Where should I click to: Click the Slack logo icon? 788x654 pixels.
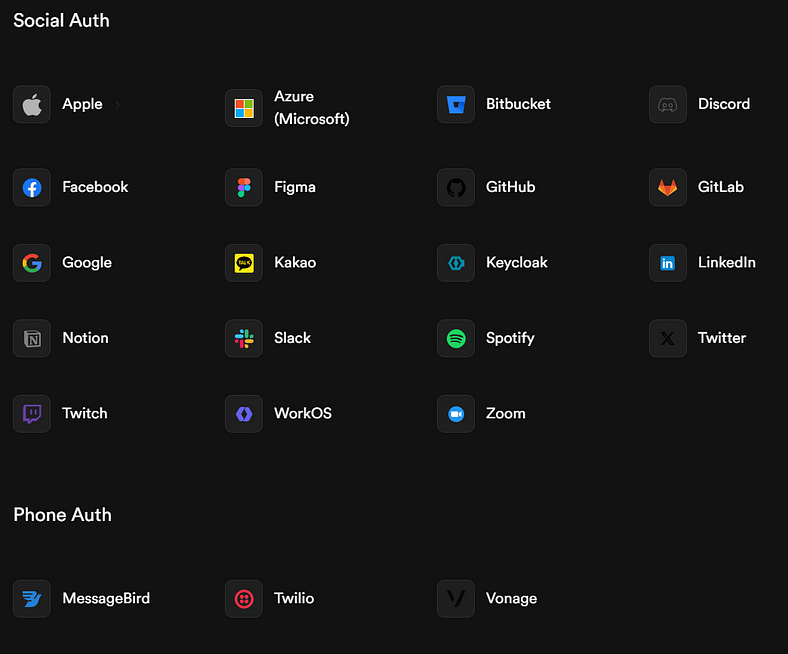coord(244,338)
